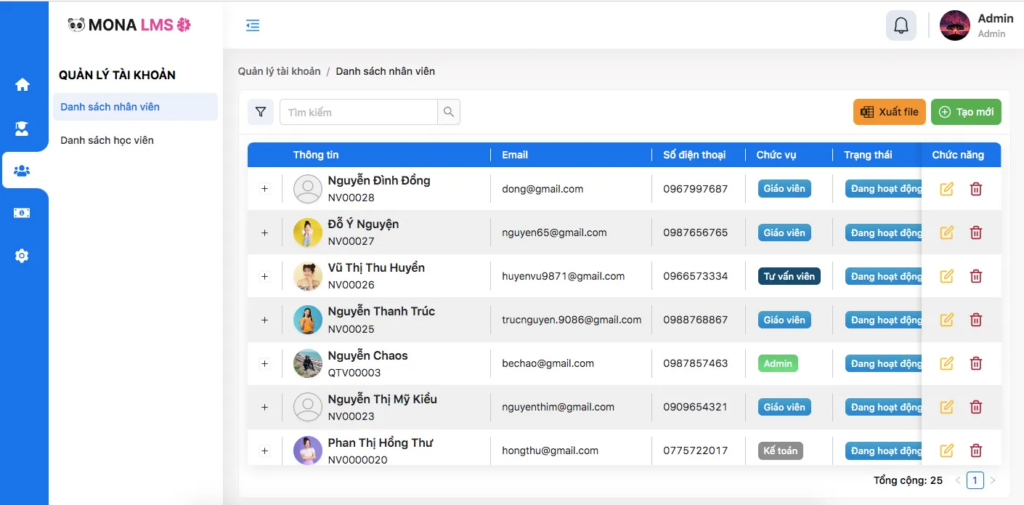
Task: Open the Admin profile avatar
Action: click(955, 26)
